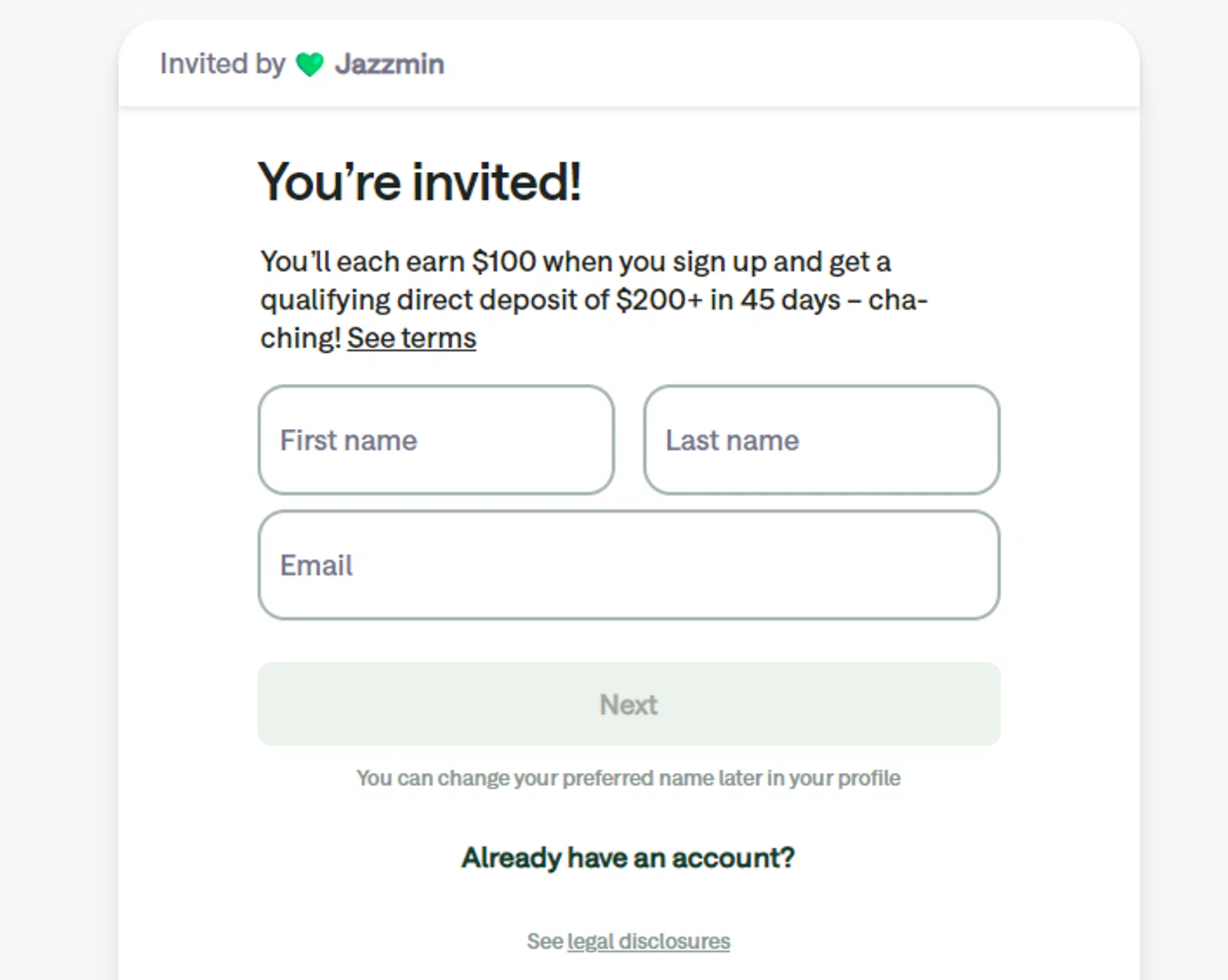Click "You'll each earn" offer text

[363, 262]
